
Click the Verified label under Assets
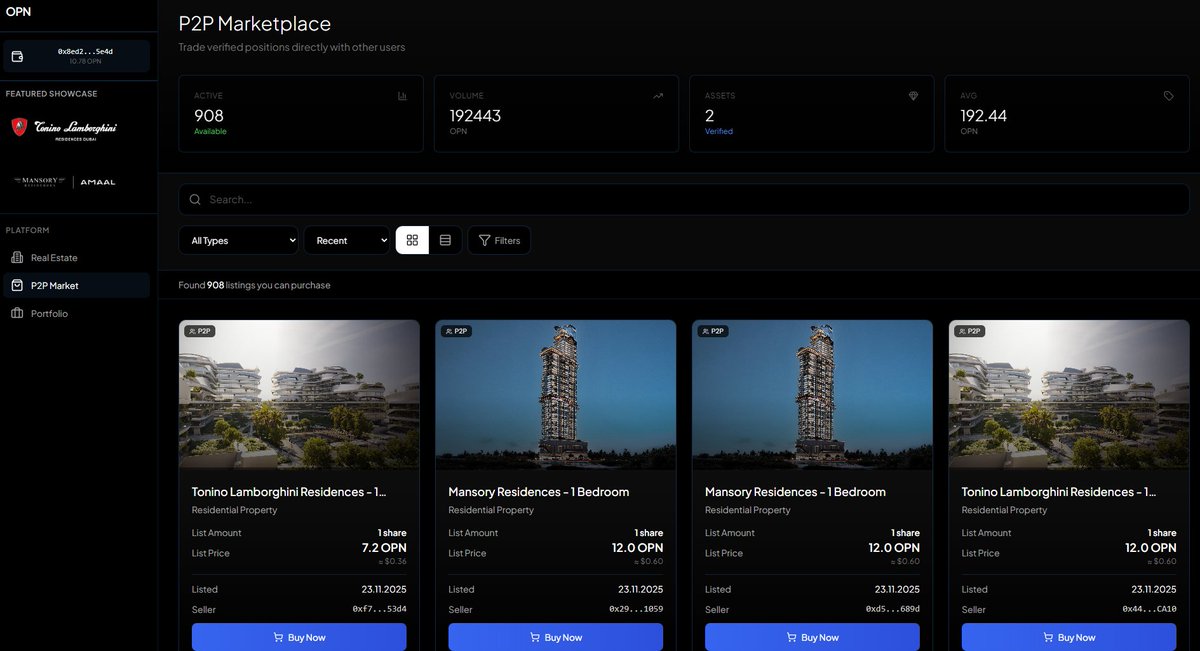pyautogui.click(x=718, y=131)
